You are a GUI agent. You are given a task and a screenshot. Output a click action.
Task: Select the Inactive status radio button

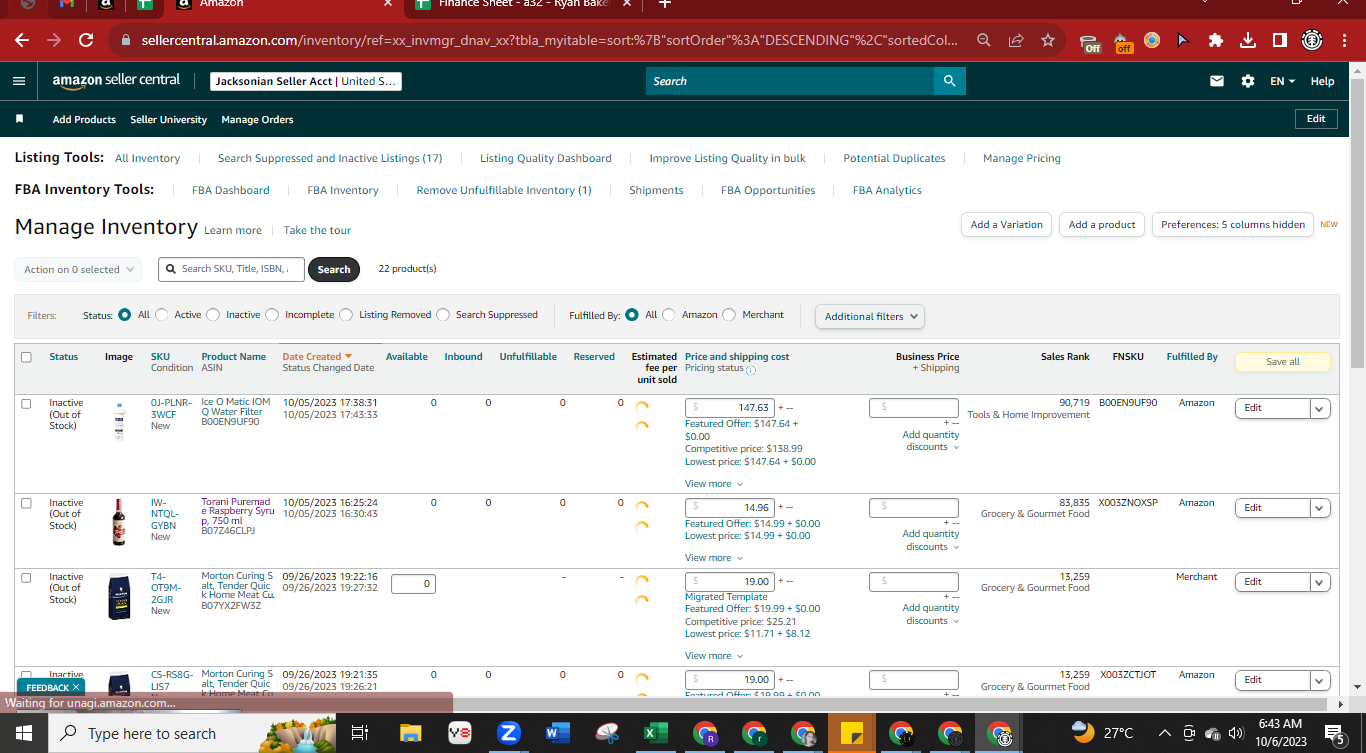point(213,314)
